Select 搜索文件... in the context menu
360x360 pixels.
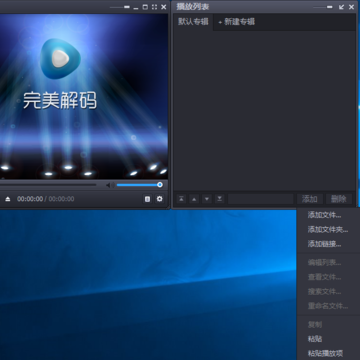tap(328, 292)
